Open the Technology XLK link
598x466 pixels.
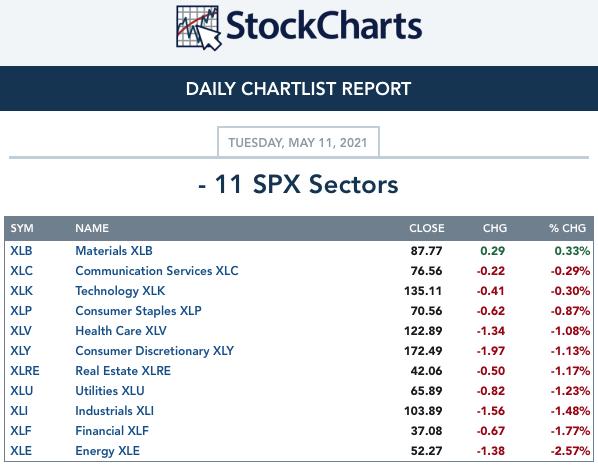120,291
